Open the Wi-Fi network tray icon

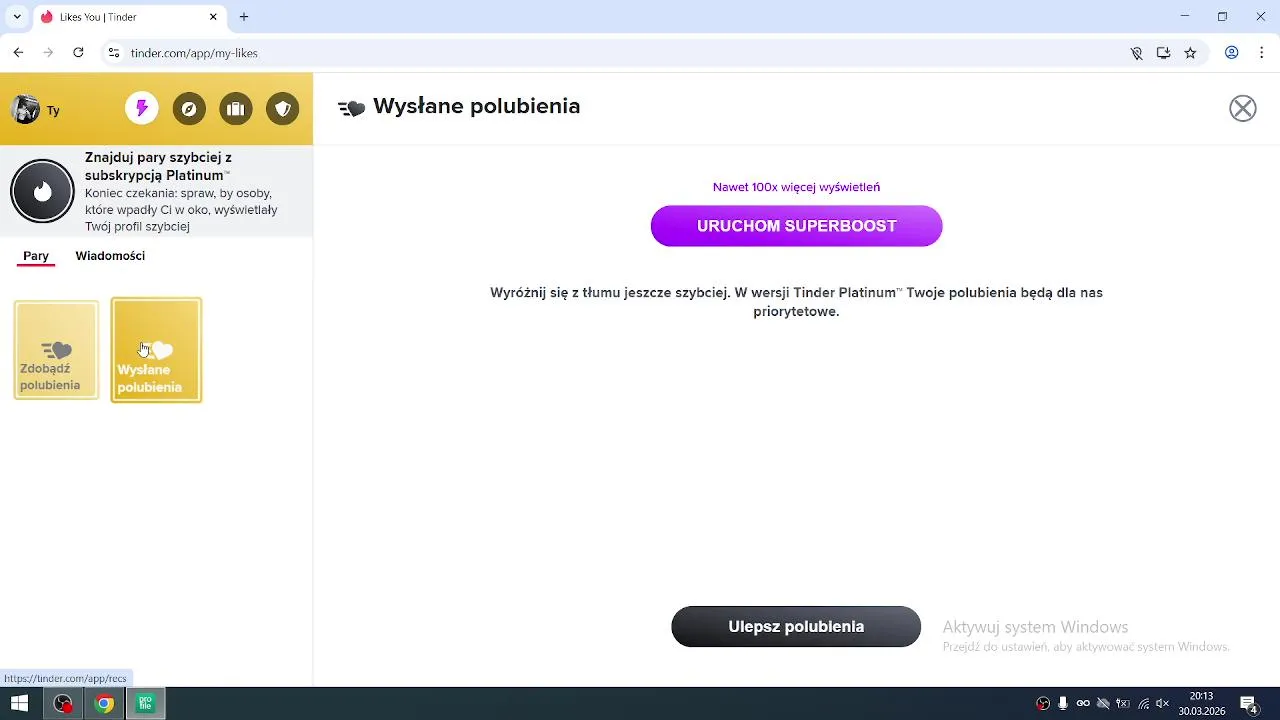[x=1143, y=704]
